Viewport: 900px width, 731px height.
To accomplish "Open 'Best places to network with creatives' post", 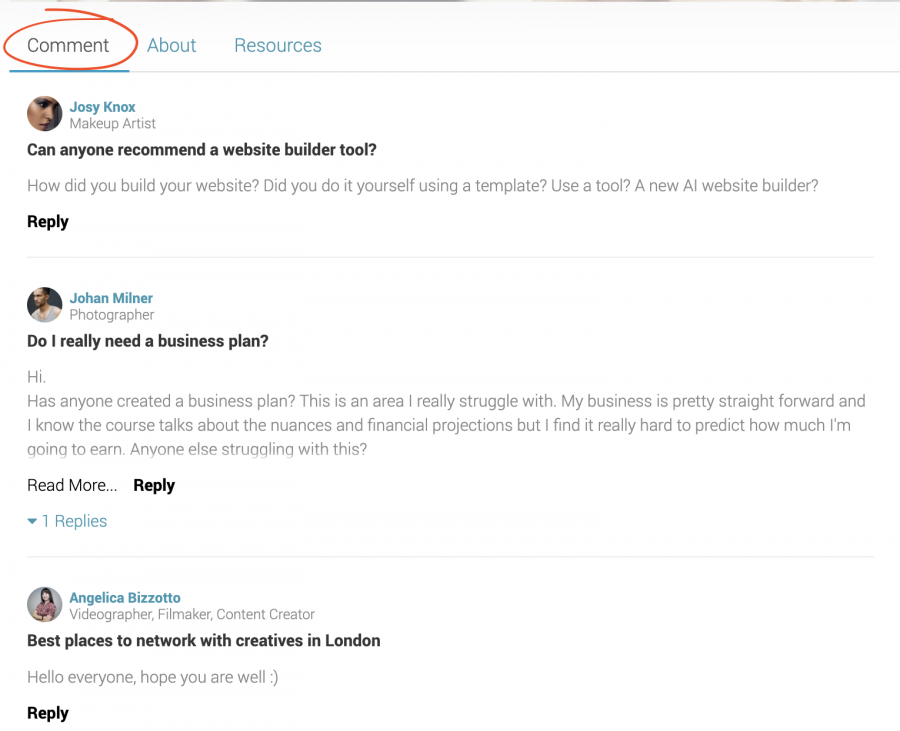I will point(203,640).
